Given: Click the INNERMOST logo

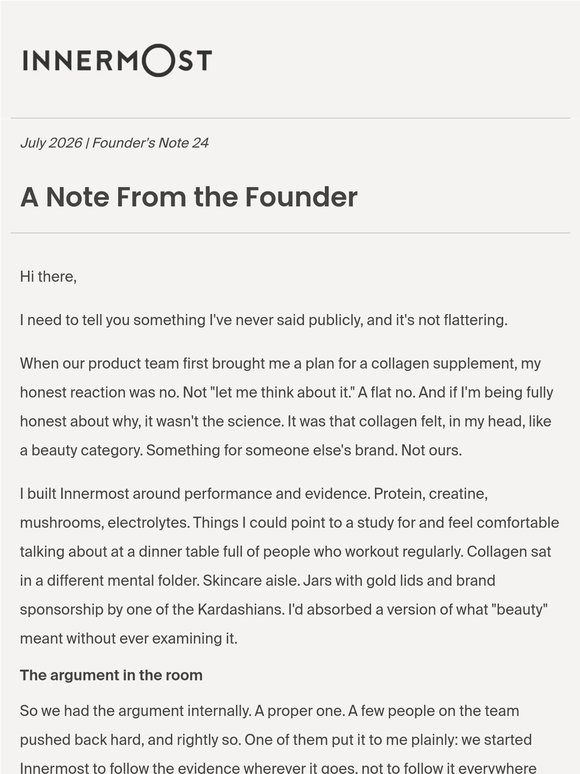Looking at the screenshot, I should tap(117, 60).
